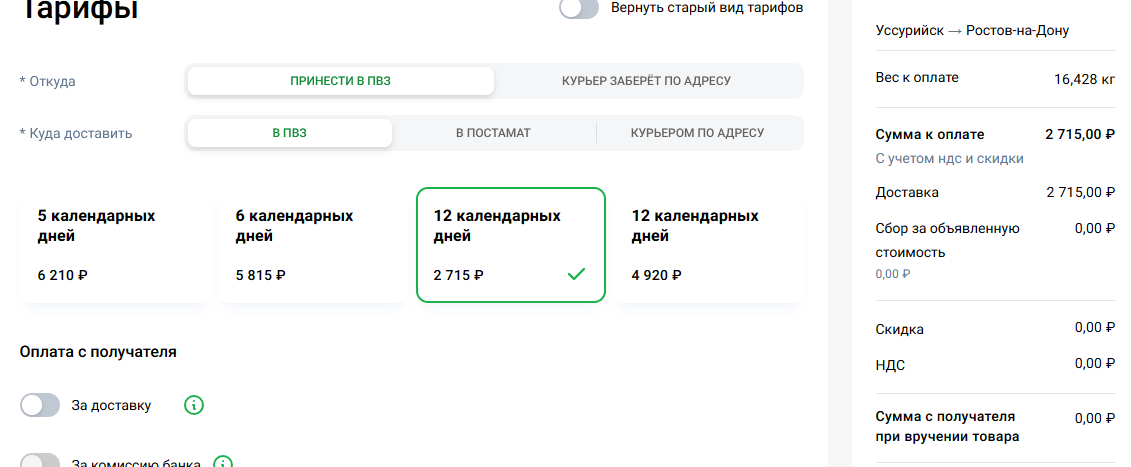Choose "В ПВЗ" delivery destination

click(289, 133)
